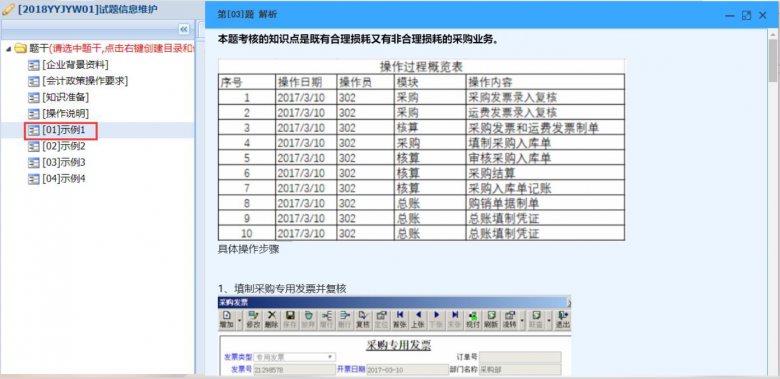Click the 增行 (add row) icon
This screenshot has width=780, height=379.
click(x=326, y=319)
